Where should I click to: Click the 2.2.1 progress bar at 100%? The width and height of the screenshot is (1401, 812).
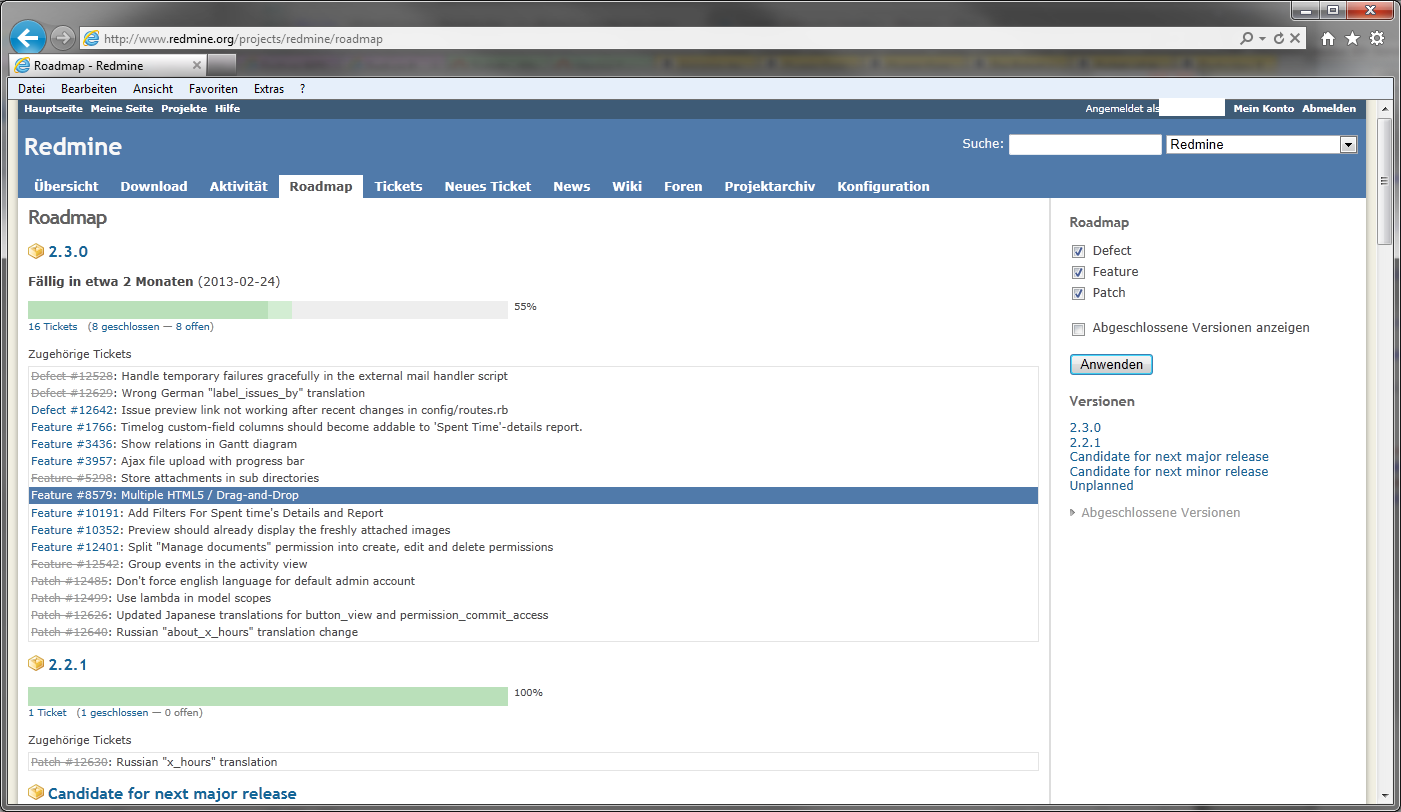point(268,696)
